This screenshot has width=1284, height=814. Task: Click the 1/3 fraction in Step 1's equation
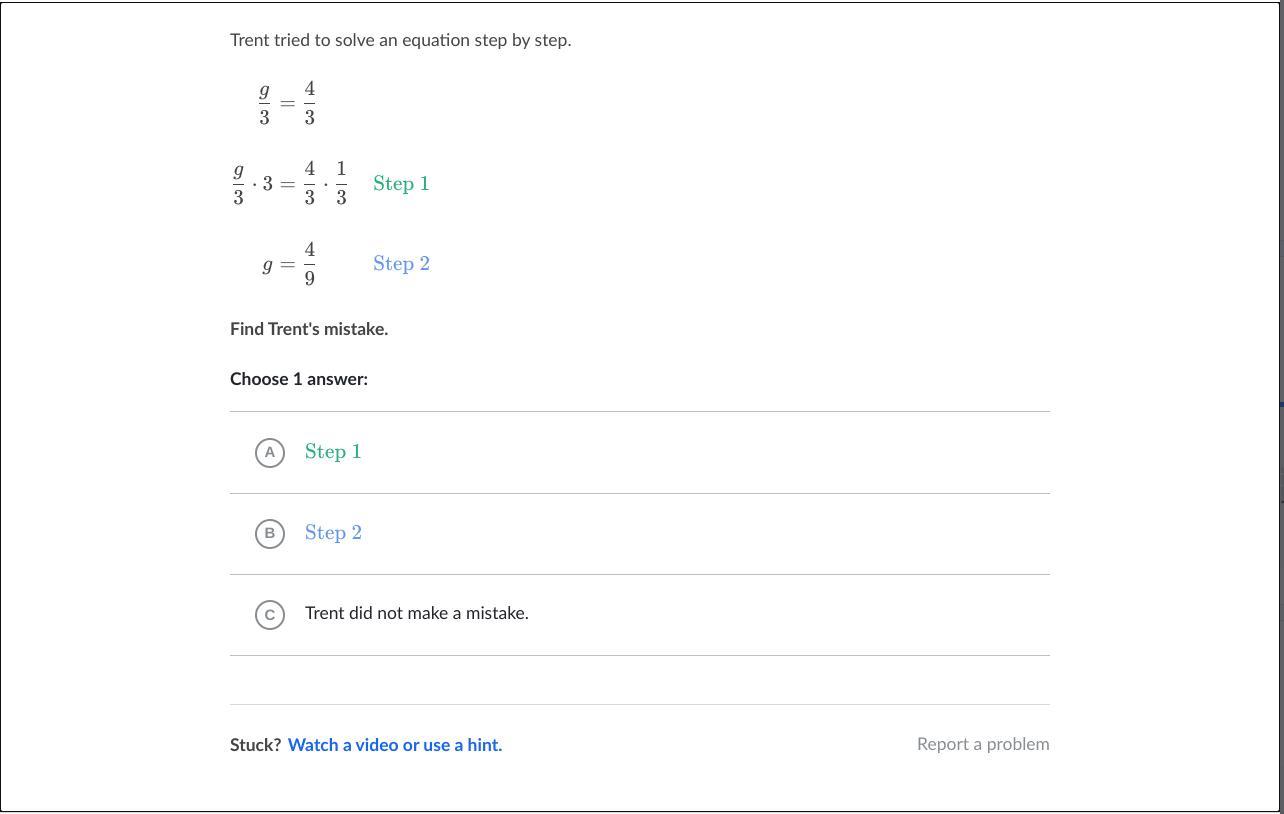[x=341, y=184]
